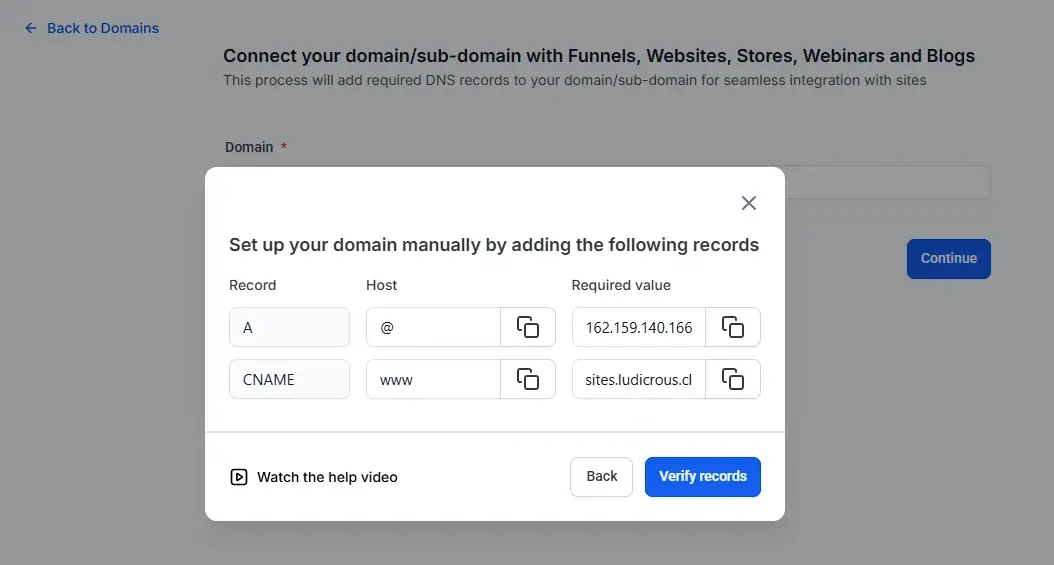Click the 162.159.140.166 value field
Screen dimensions: 1054x565
coord(639,327)
